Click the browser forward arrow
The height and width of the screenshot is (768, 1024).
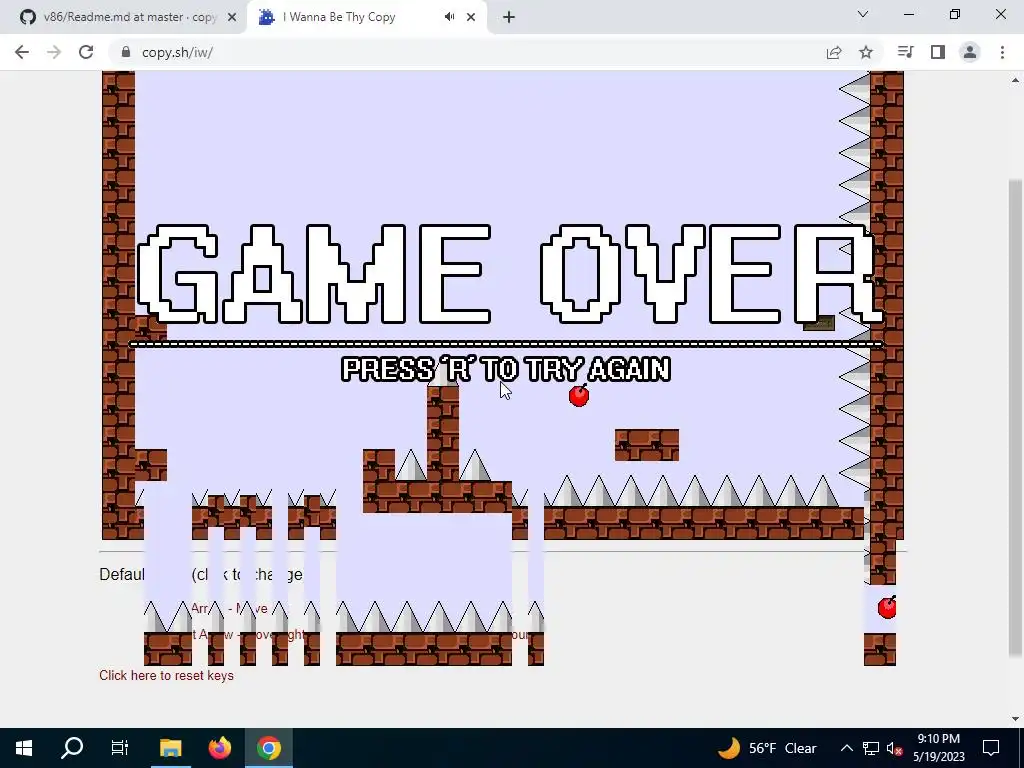(54, 52)
